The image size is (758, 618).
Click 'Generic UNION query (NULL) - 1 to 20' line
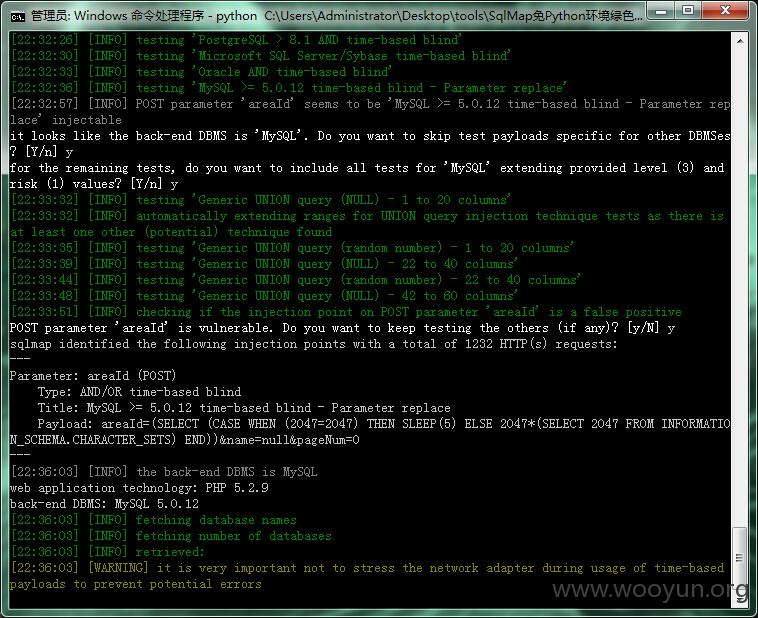click(260, 200)
